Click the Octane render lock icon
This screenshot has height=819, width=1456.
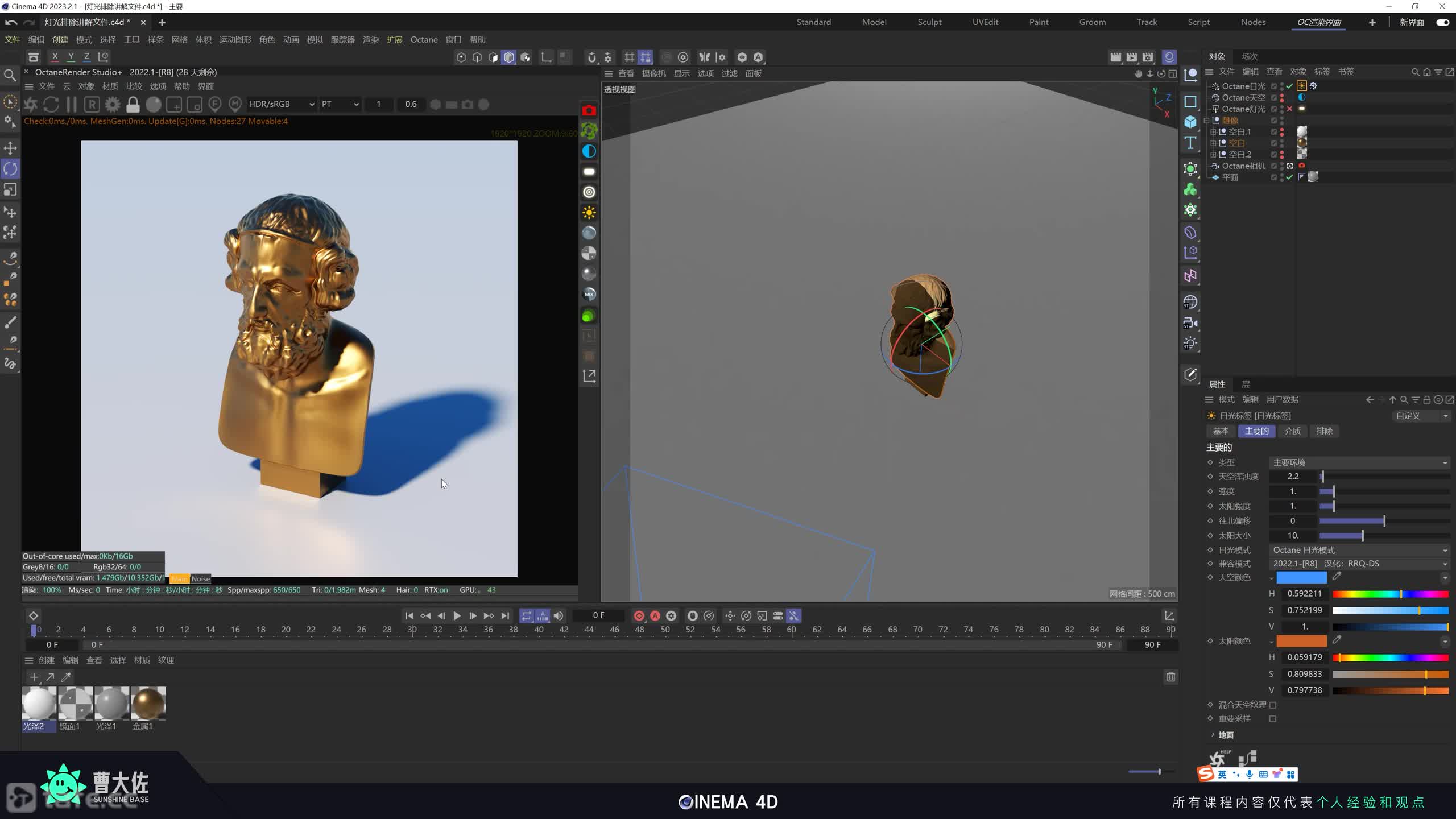click(133, 105)
